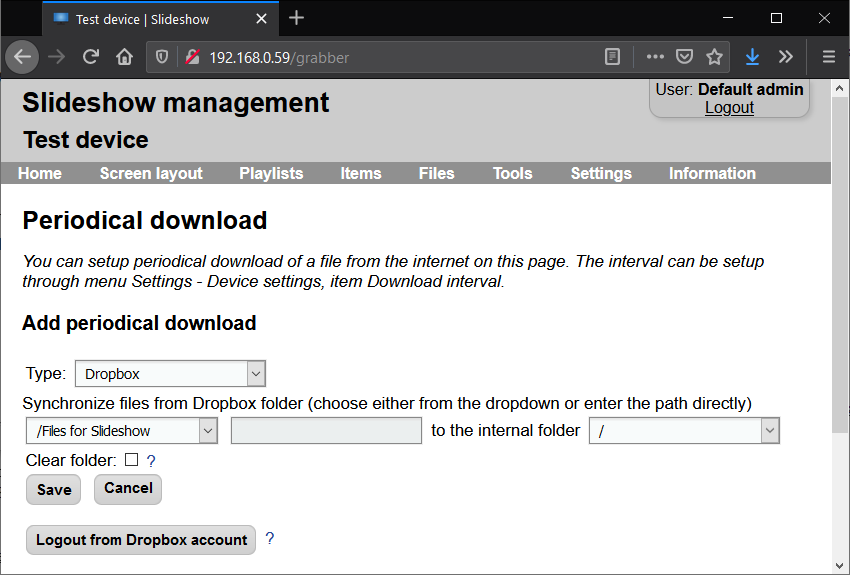The image size is (850, 575).
Task: Open the Downloads arrow icon
Action: pyautogui.click(x=752, y=57)
